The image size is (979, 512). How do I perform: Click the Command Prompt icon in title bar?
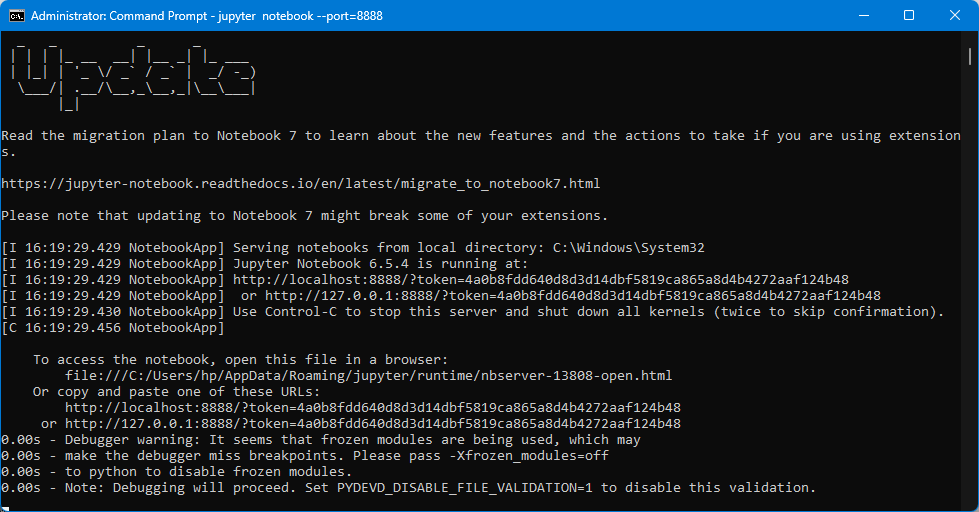(x=17, y=16)
